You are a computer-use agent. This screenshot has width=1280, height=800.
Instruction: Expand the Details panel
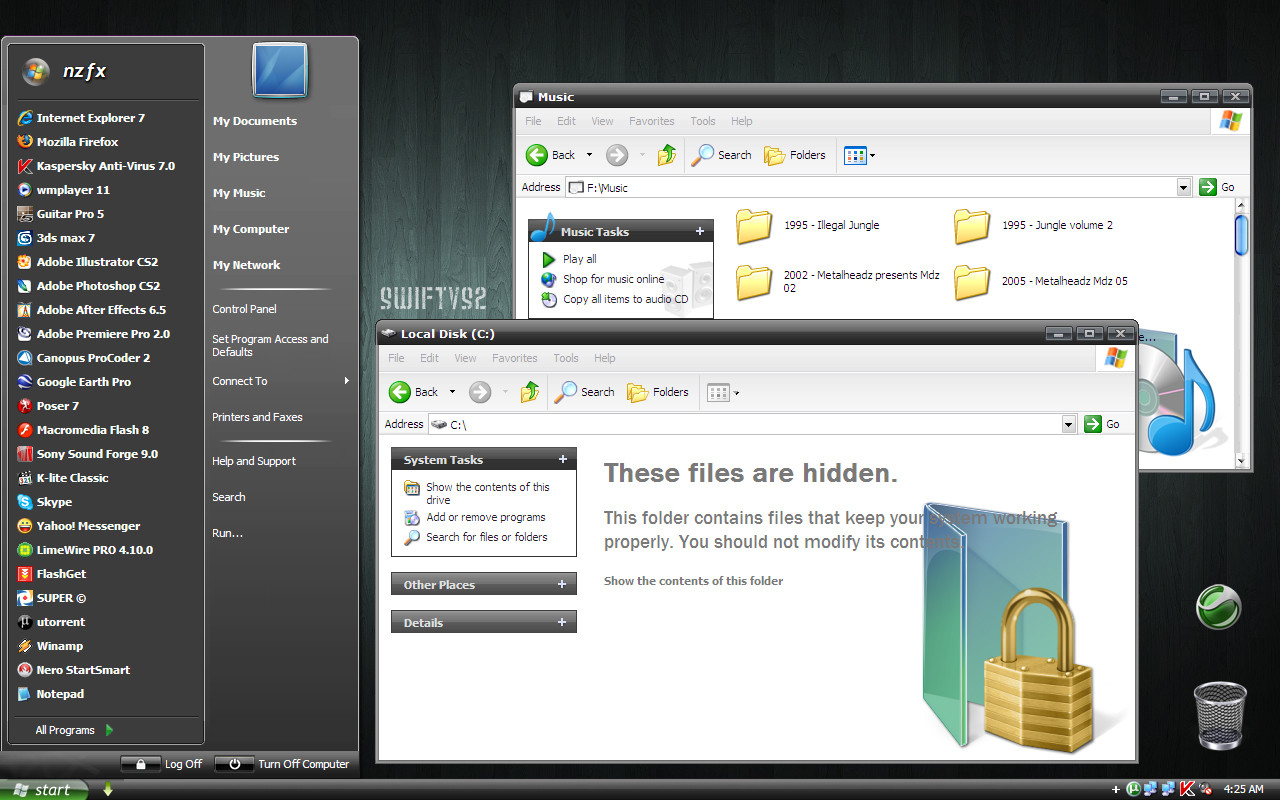click(x=484, y=622)
